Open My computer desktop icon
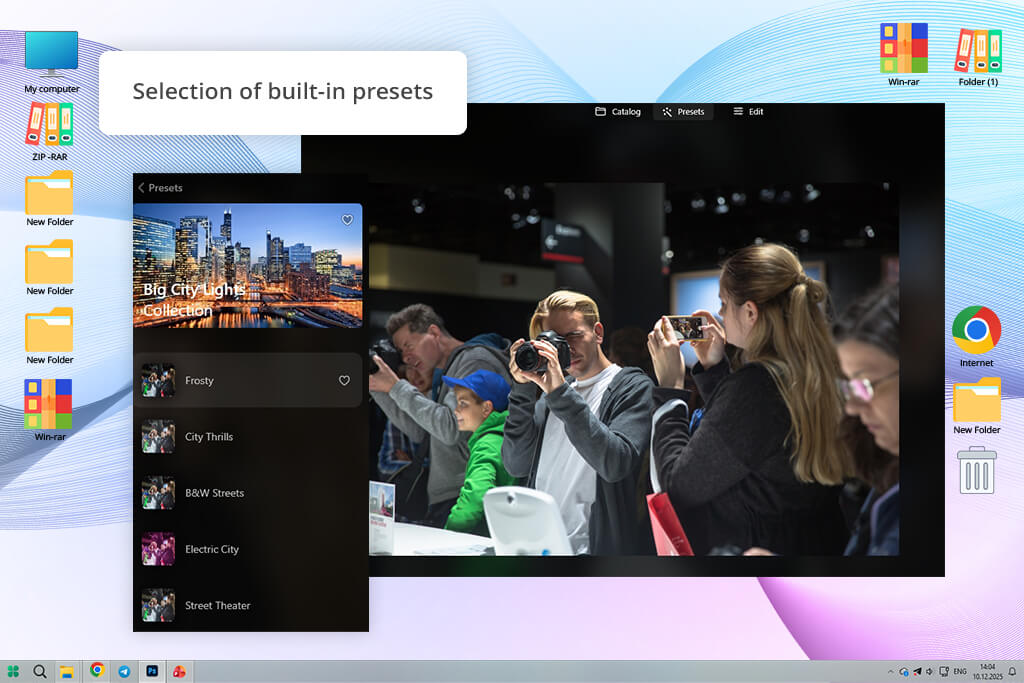The height and width of the screenshot is (683, 1024). coord(52,62)
